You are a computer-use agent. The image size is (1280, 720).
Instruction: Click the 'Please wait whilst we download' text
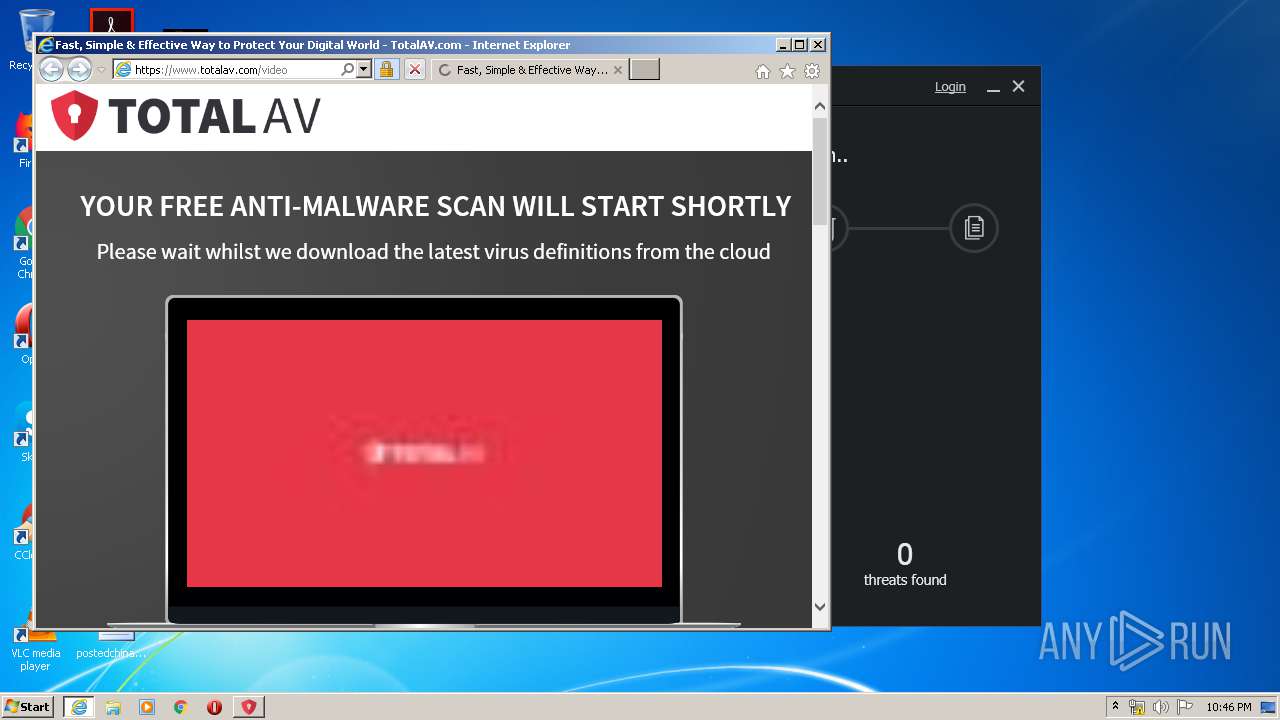433,252
